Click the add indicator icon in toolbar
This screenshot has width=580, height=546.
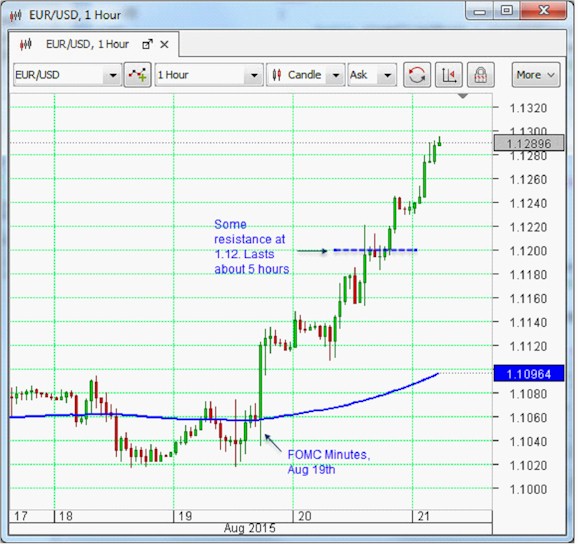coord(138,75)
